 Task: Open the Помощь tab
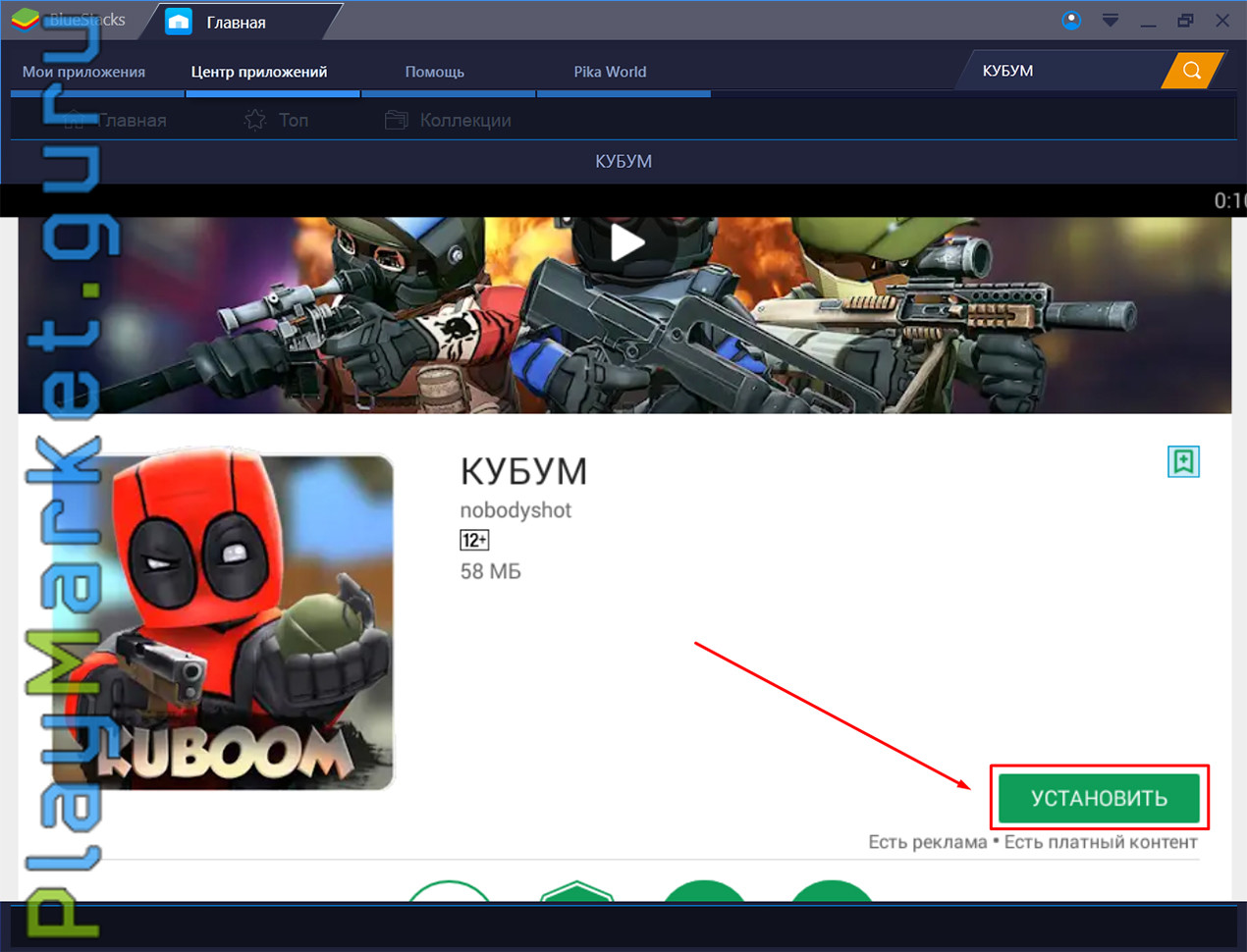click(x=434, y=72)
